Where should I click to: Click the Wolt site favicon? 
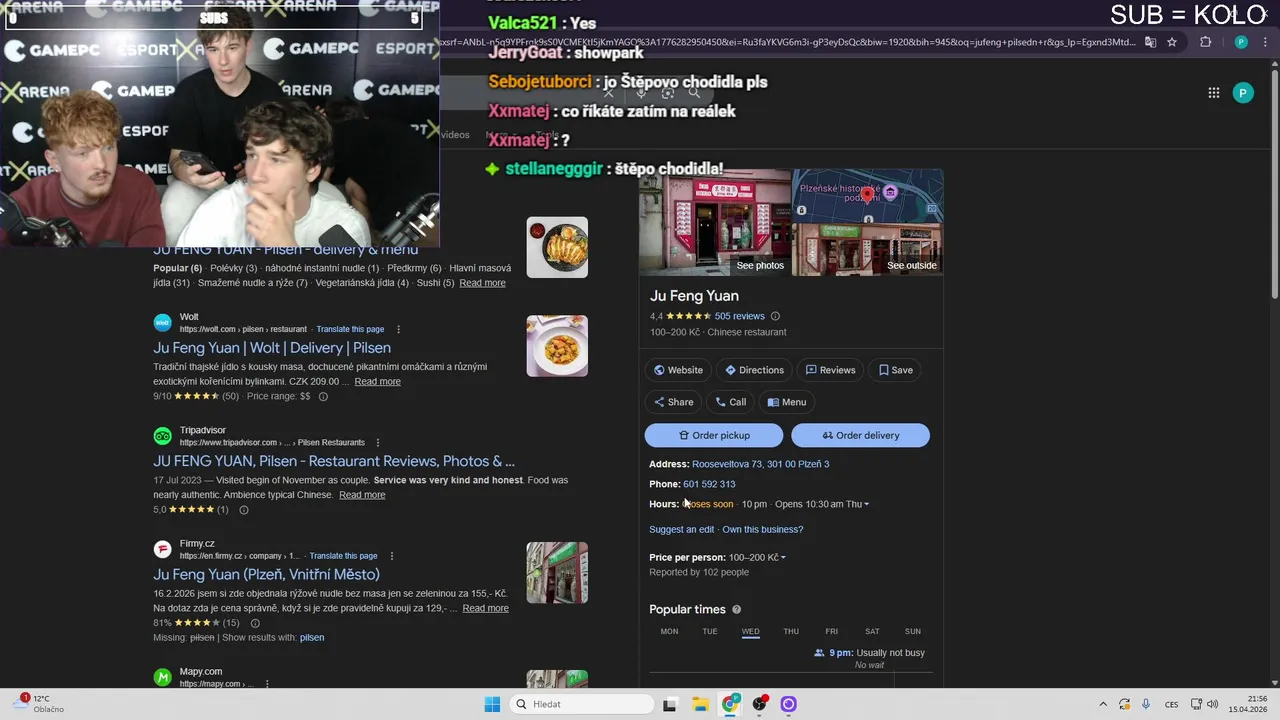(162, 322)
